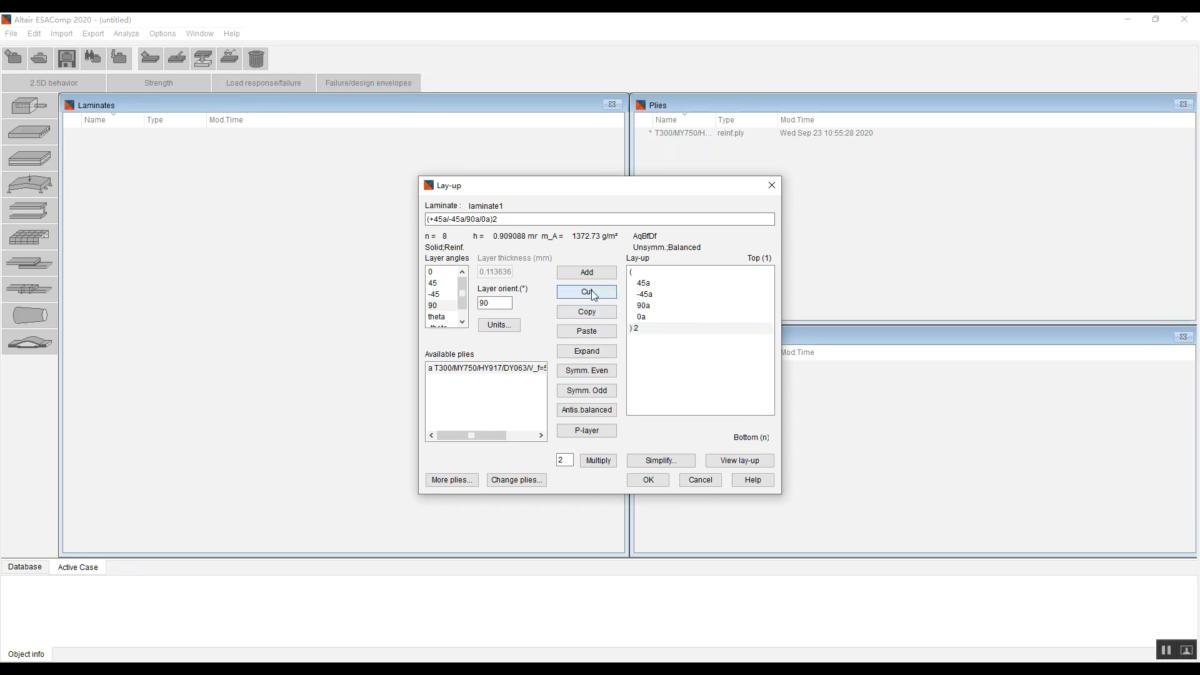Select T300/MY750 row in Plies window

[x=760, y=133]
